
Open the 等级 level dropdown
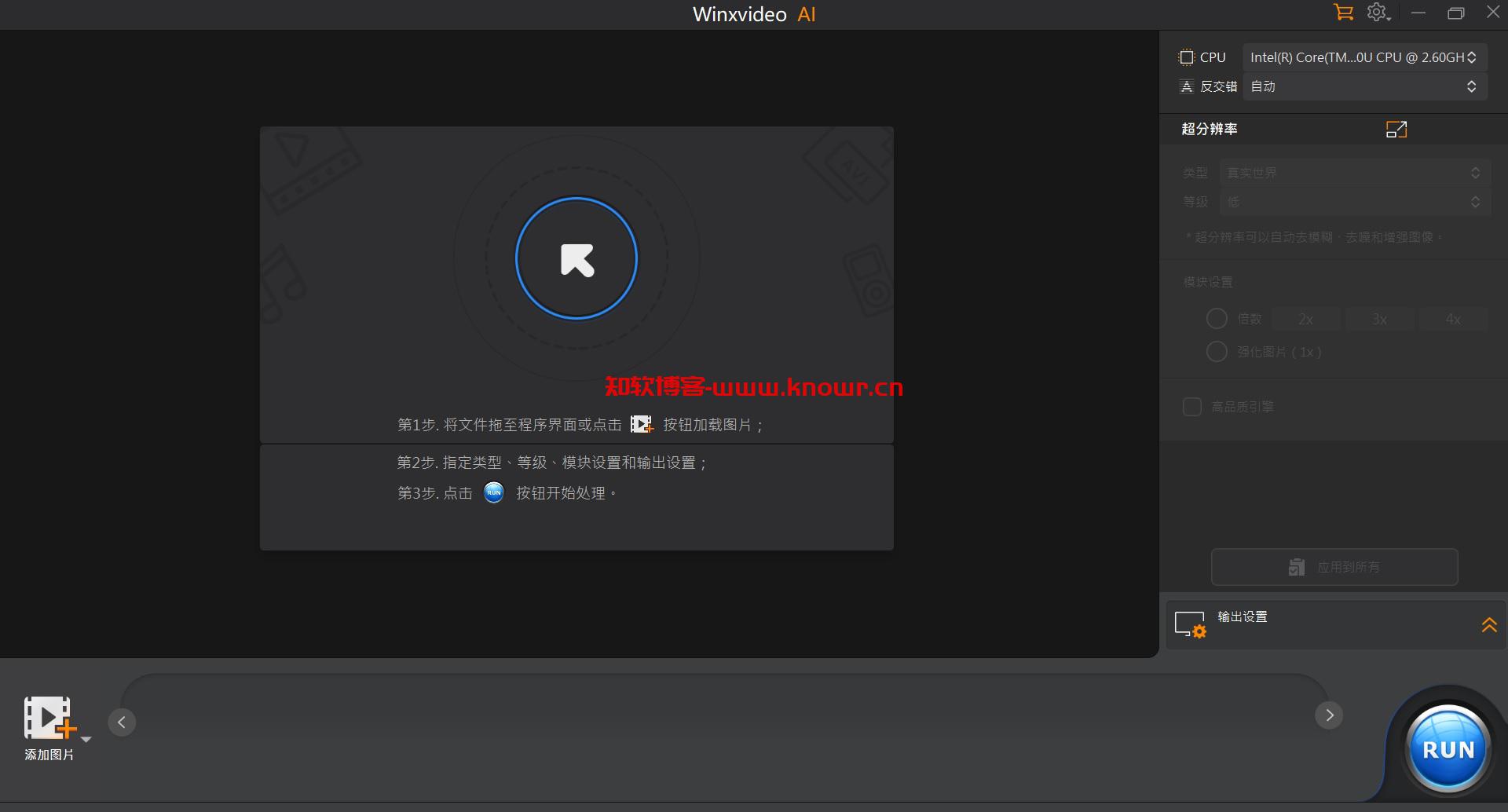point(1355,202)
